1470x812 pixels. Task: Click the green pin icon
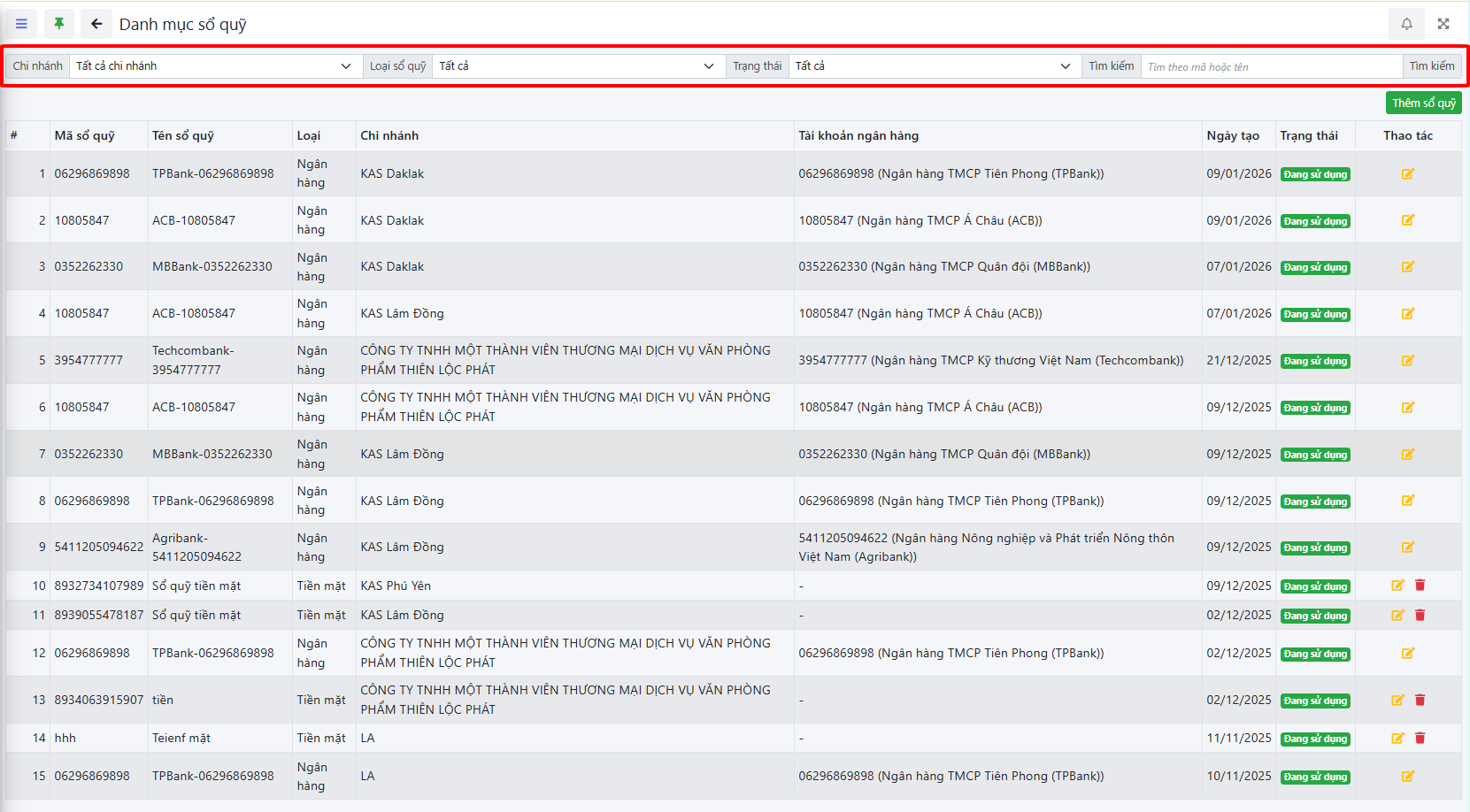[59, 24]
